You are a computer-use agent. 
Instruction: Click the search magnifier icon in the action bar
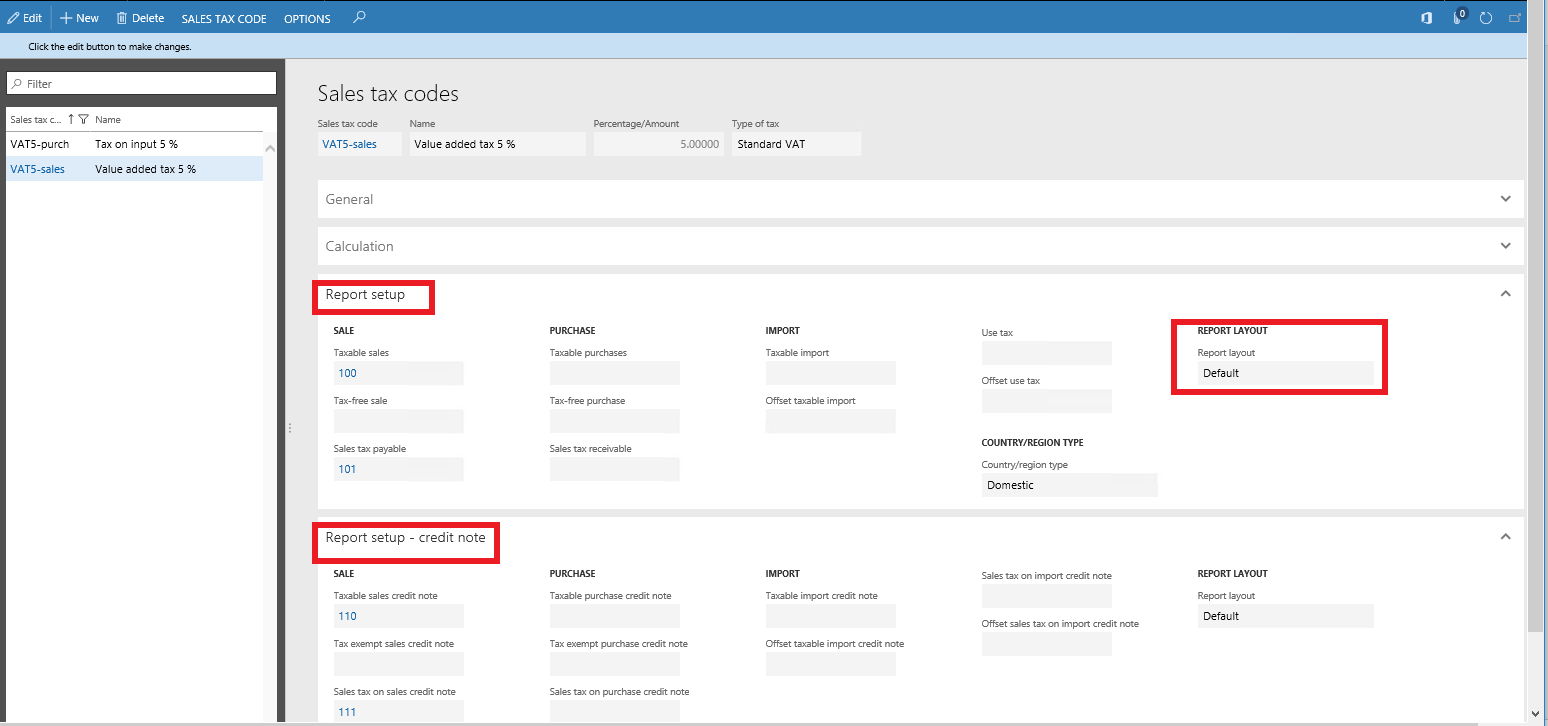point(360,17)
